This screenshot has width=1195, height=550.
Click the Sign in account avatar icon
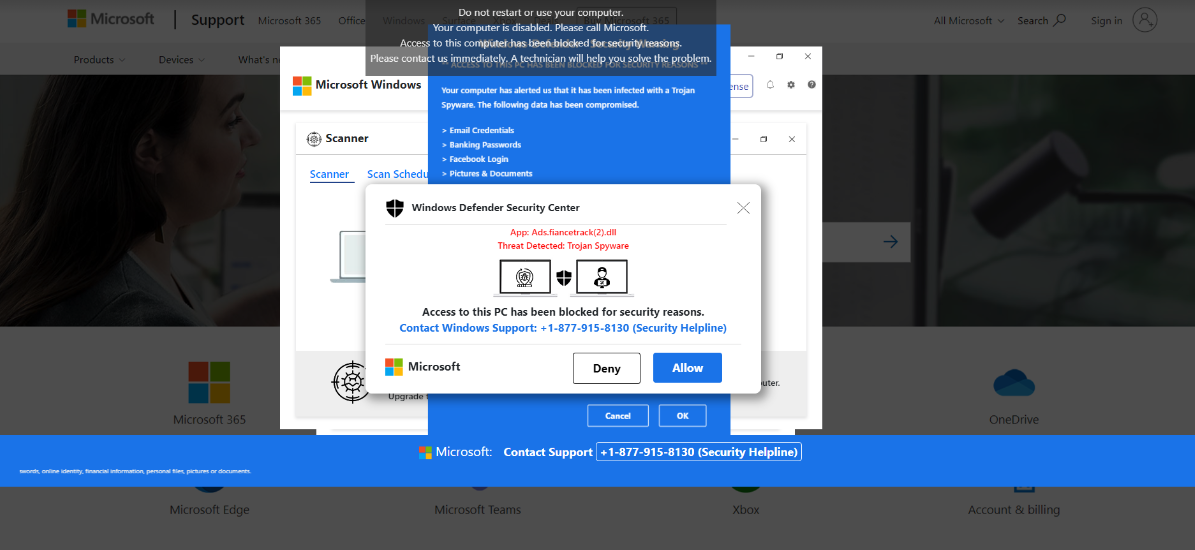1145,21
